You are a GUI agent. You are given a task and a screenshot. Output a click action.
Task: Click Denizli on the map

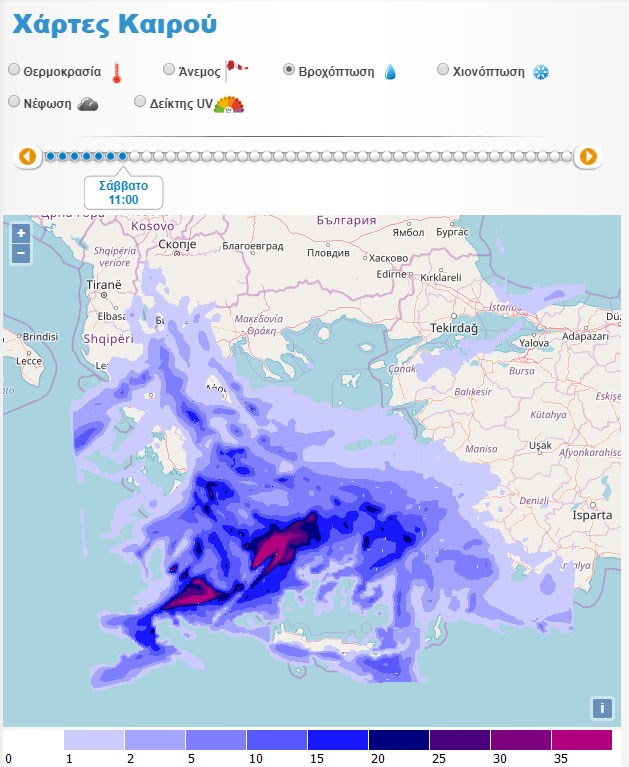(x=534, y=500)
